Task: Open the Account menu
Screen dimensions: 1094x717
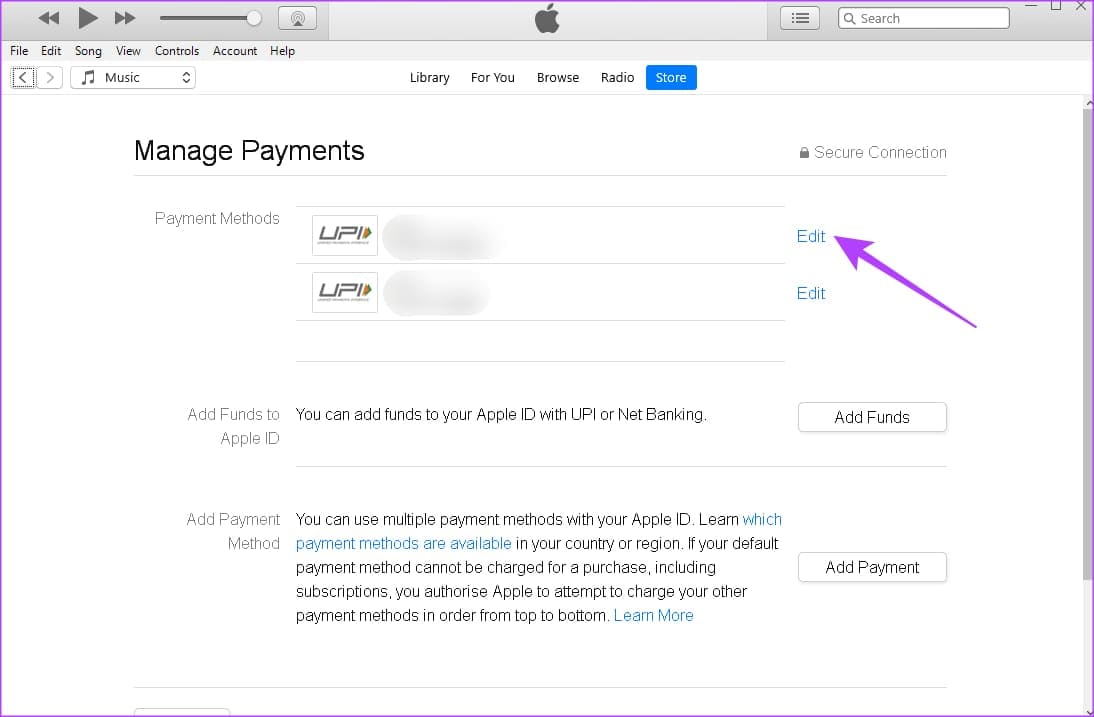Action: pos(234,51)
